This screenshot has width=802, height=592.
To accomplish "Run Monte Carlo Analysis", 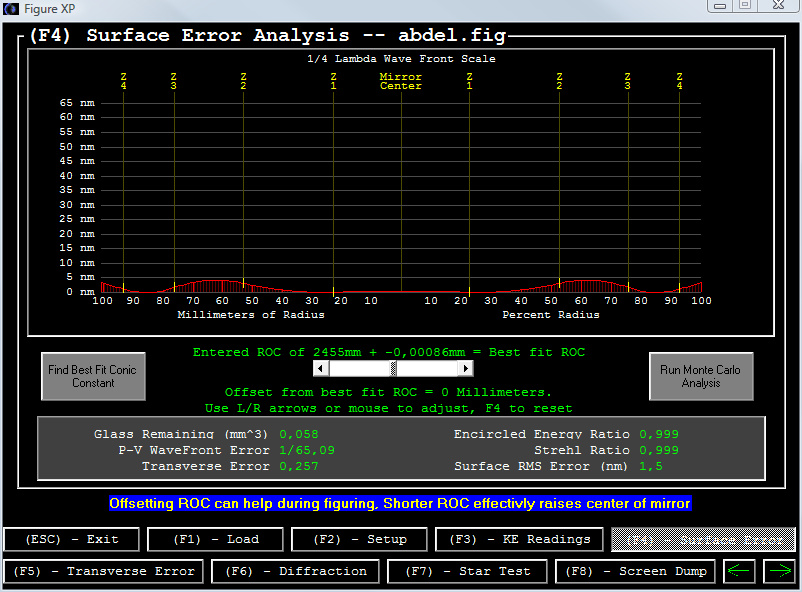I will (x=701, y=376).
